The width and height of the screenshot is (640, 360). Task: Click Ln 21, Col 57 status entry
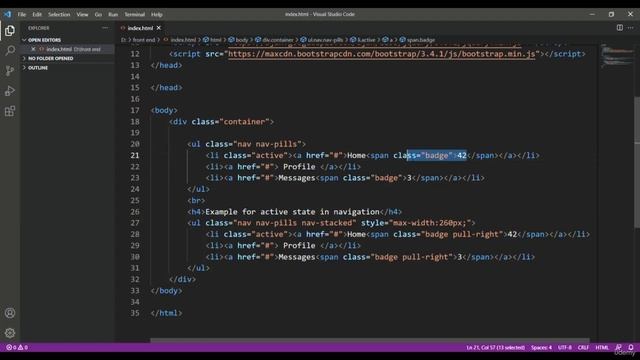coord(496,347)
